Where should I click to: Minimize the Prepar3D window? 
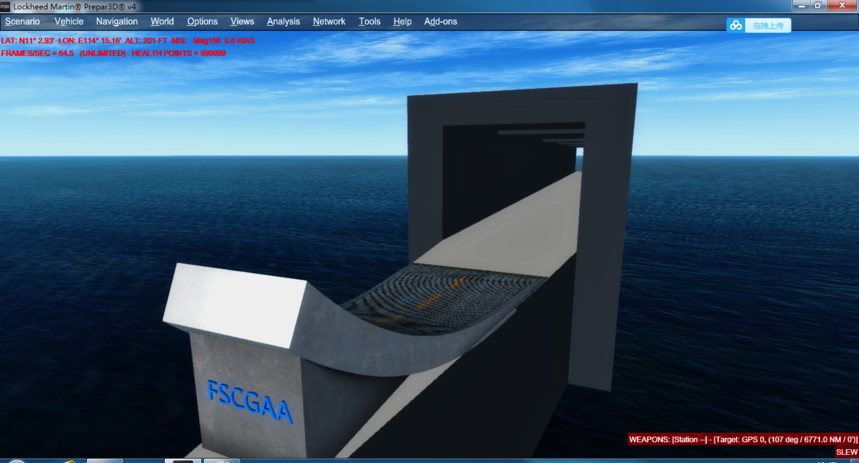pyautogui.click(x=801, y=5)
